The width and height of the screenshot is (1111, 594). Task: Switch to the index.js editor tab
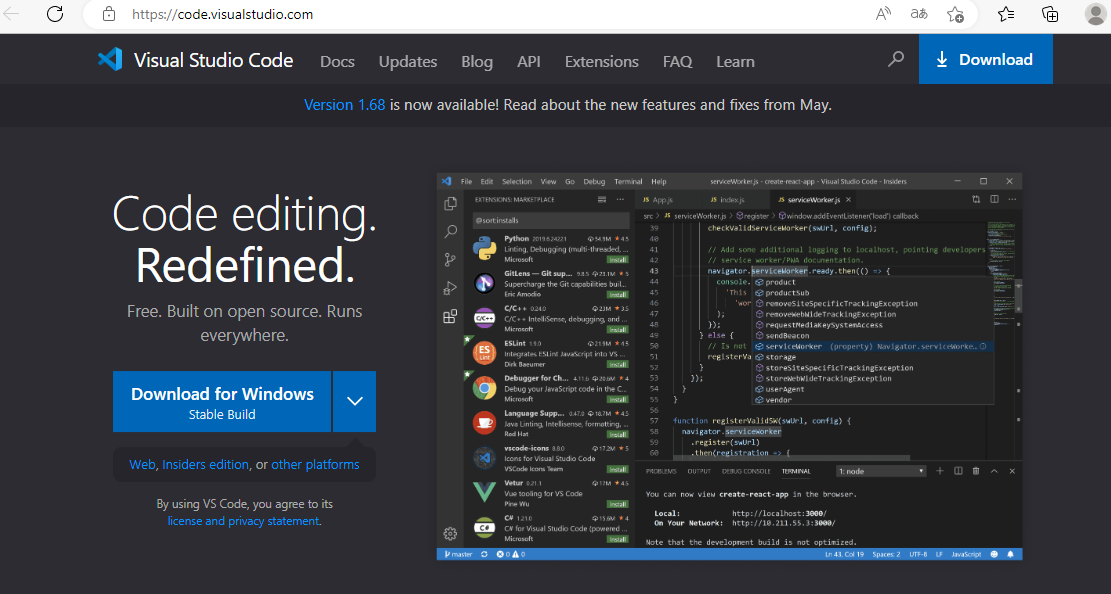coord(733,200)
